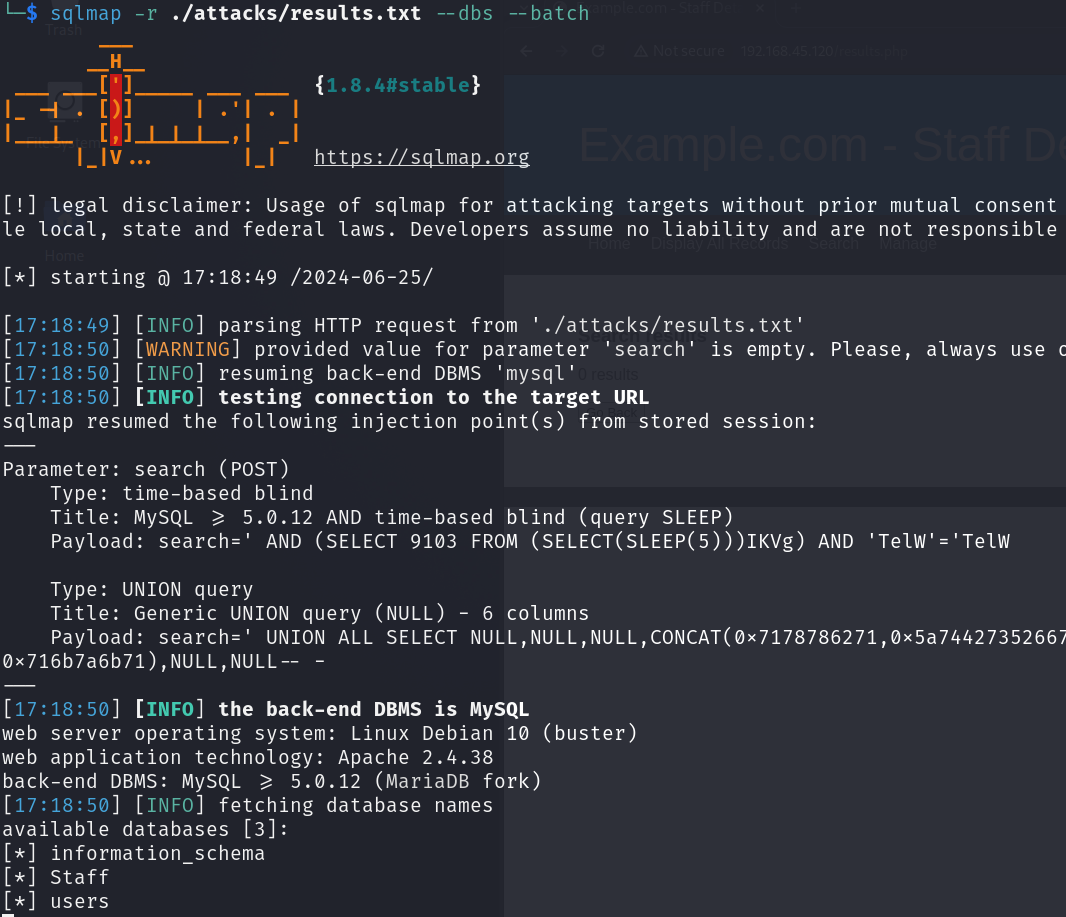Open 'Search' menu item in background page
This screenshot has height=917, width=1066.
[833, 243]
